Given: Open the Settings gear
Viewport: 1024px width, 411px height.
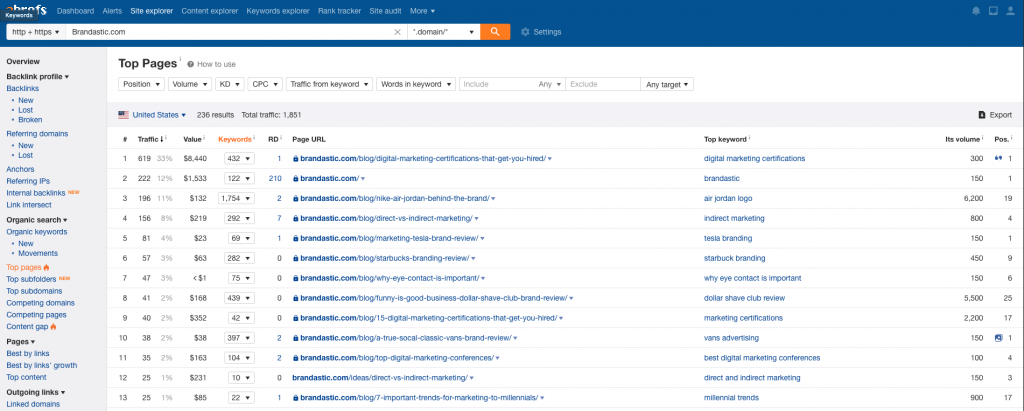Looking at the screenshot, I should (525, 32).
